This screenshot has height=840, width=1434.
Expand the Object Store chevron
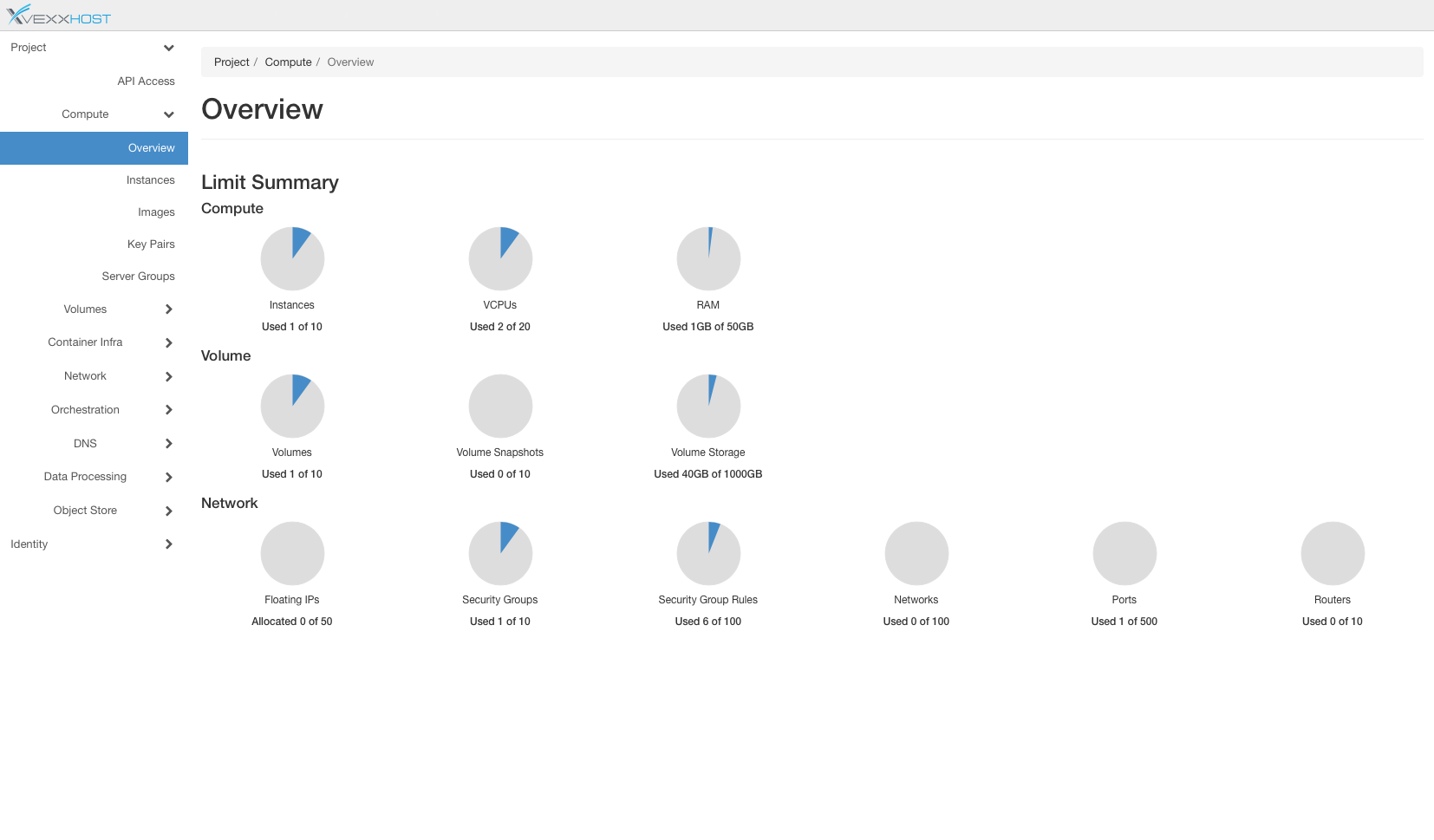click(x=169, y=511)
